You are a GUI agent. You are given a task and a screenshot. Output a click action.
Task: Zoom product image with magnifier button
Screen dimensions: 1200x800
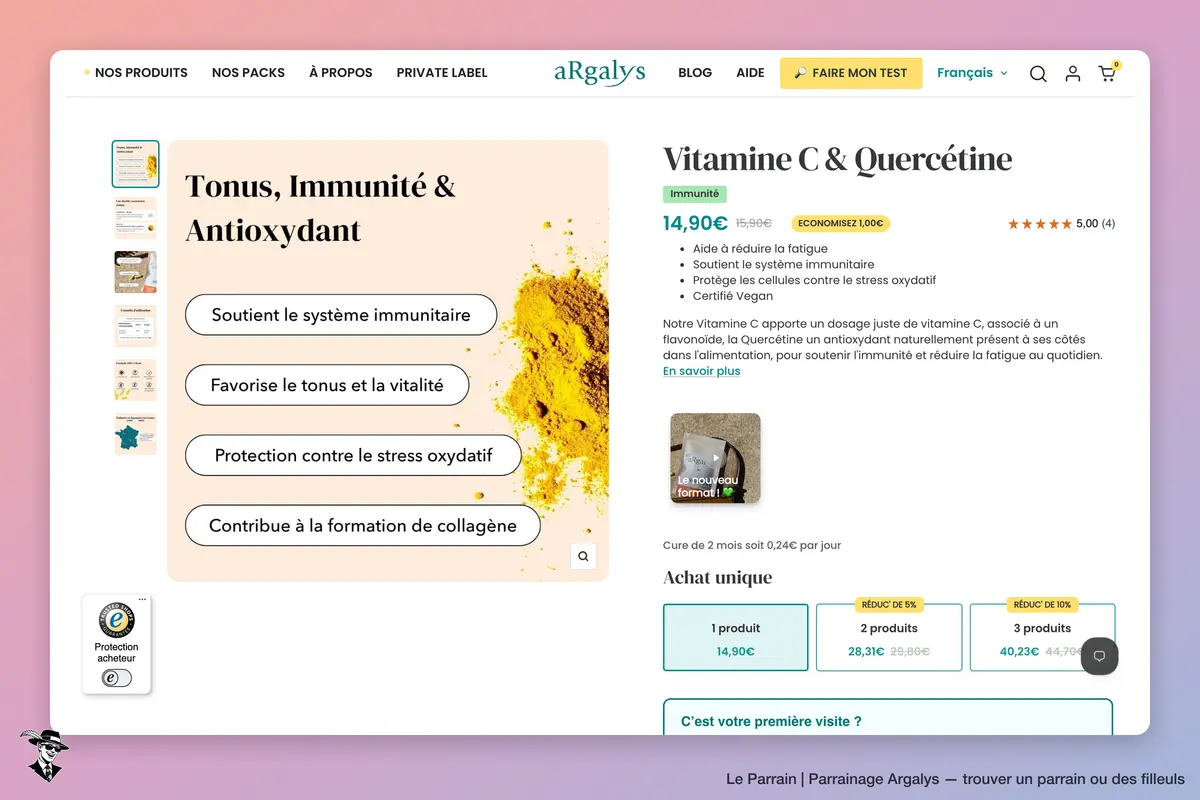pyautogui.click(x=583, y=556)
